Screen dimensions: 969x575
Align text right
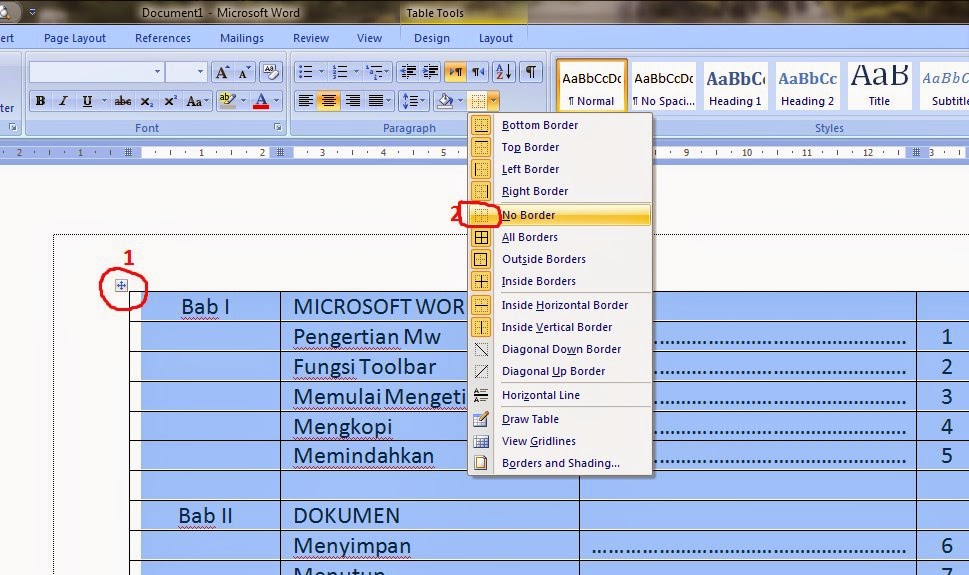click(352, 101)
